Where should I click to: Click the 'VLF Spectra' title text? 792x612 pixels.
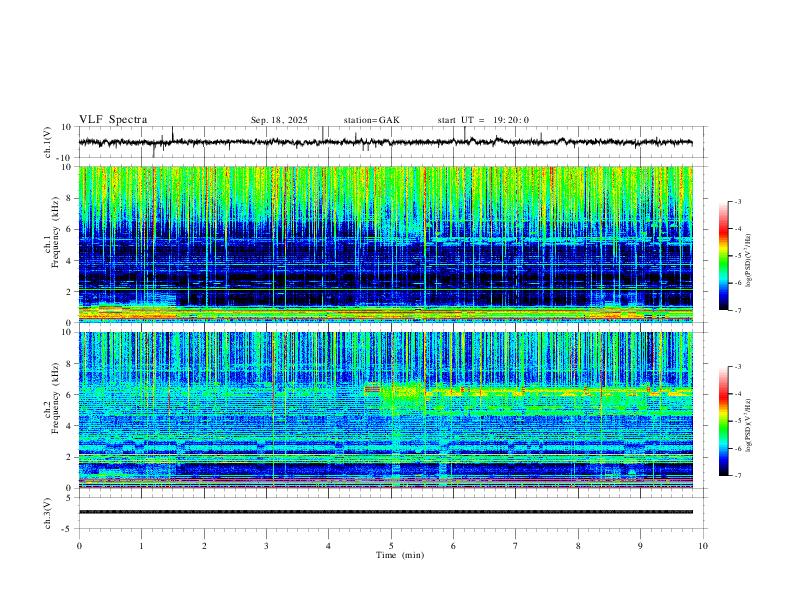113,120
